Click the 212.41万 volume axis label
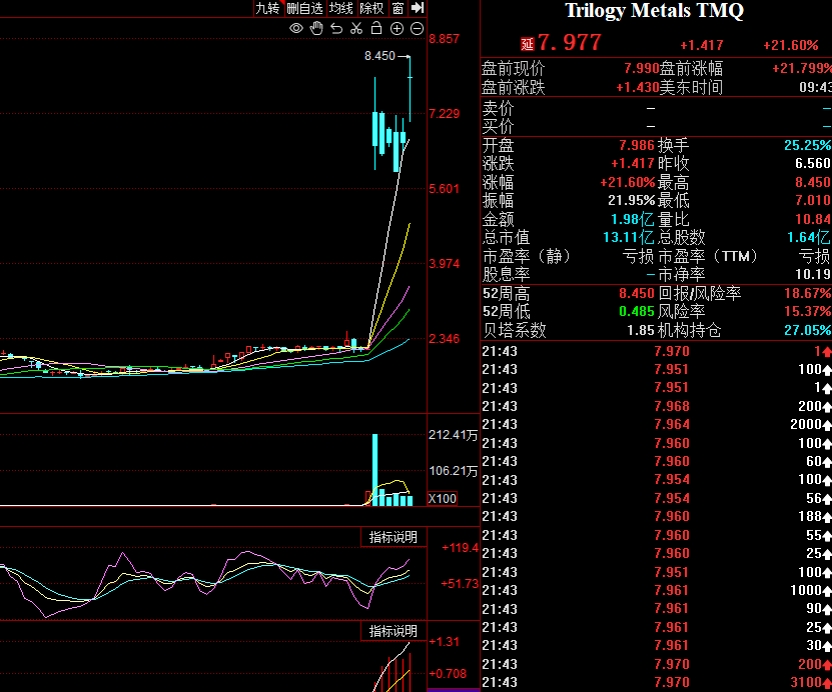 453,435
